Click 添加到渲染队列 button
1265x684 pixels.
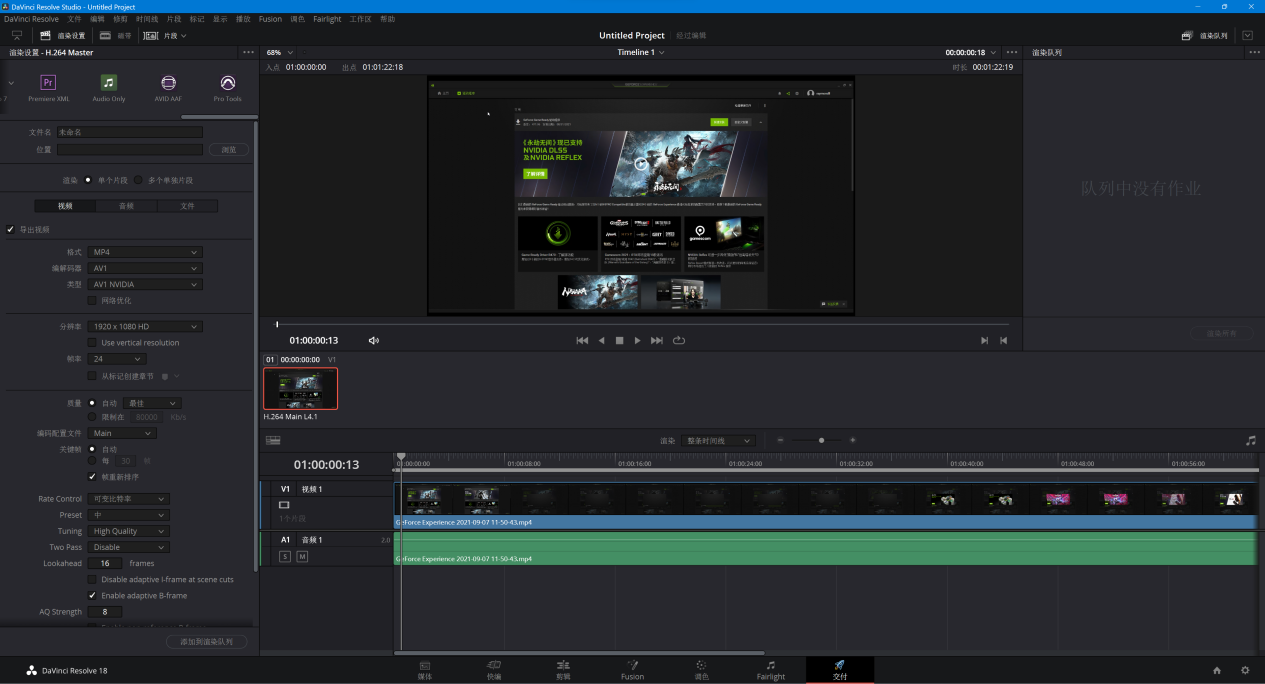pos(206,642)
